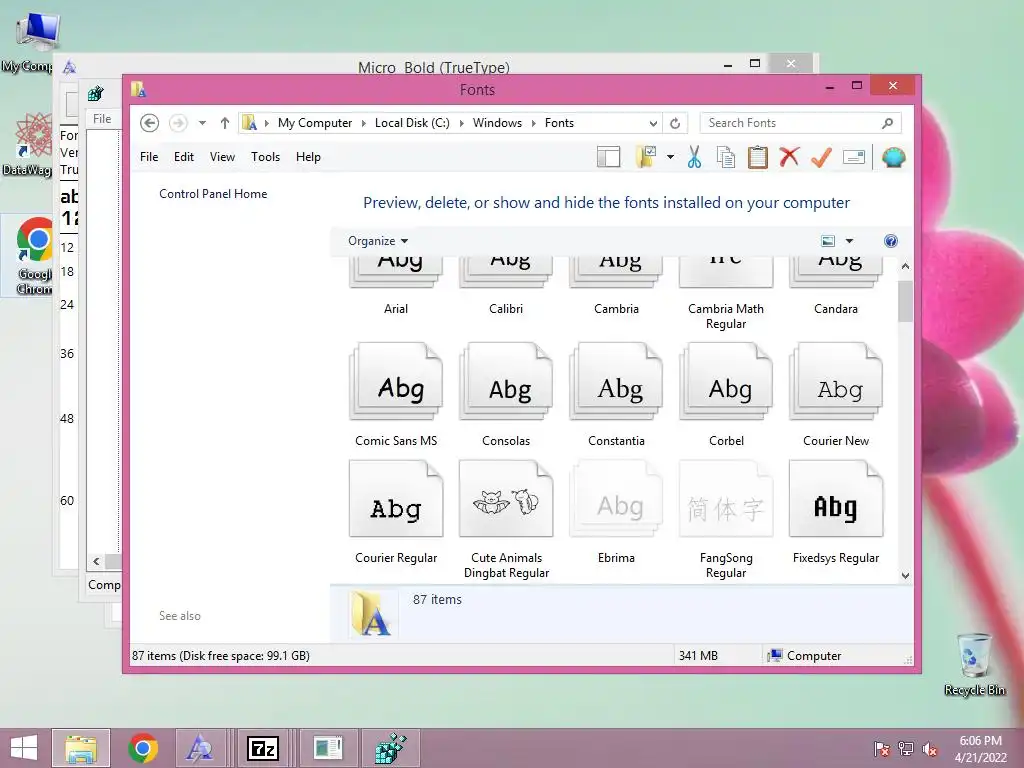Expand the address bar history dropdown
Image resolution: width=1024 pixels, height=768 pixels.
(652, 123)
